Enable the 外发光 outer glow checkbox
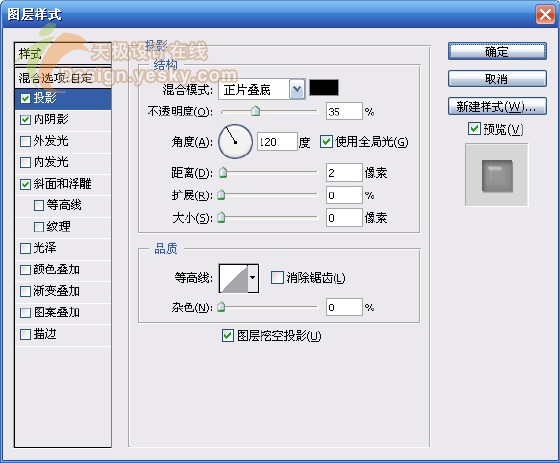This screenshot has width=560, height=463. pos(25,141)
